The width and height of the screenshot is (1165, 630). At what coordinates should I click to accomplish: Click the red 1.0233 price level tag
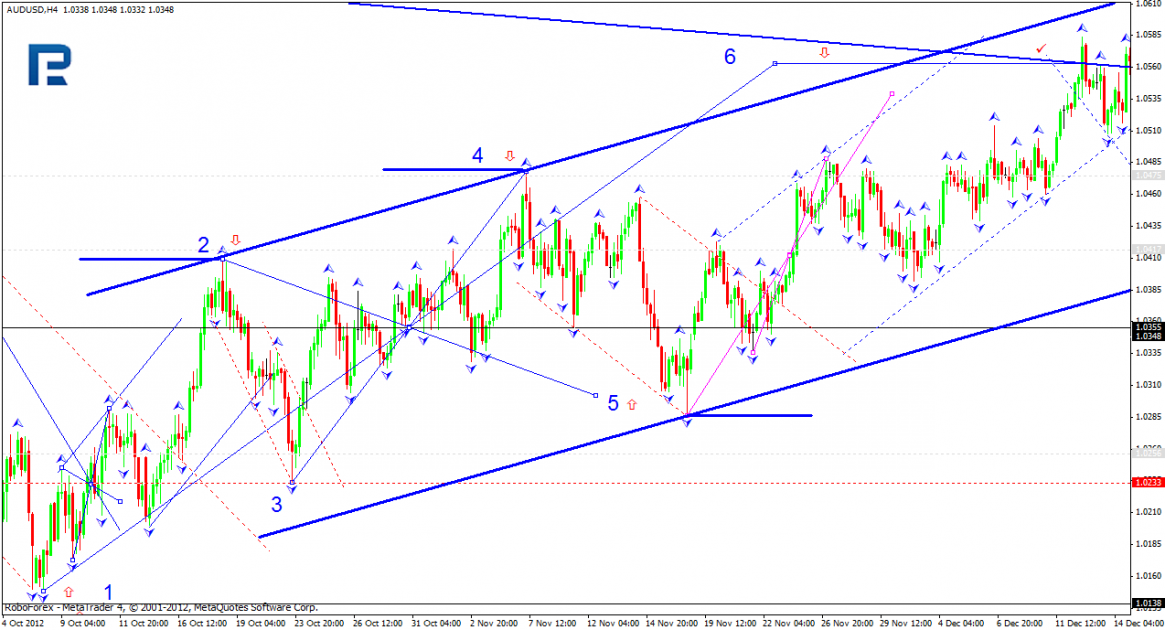coord(1148,483)
